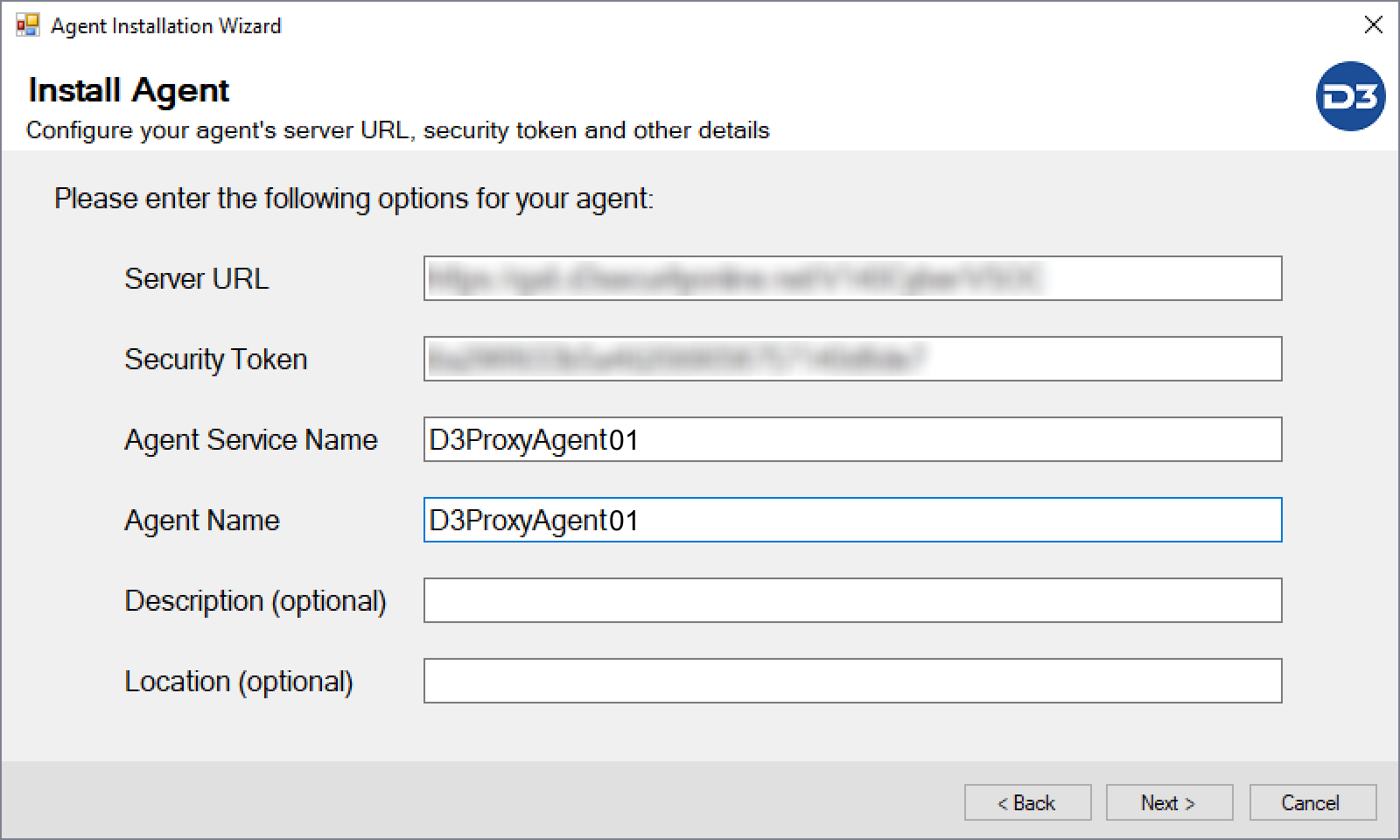This screenshot has height=840, width=1400.
Task: Click the wizard icon in the title bar
Action: click(27, 25)
